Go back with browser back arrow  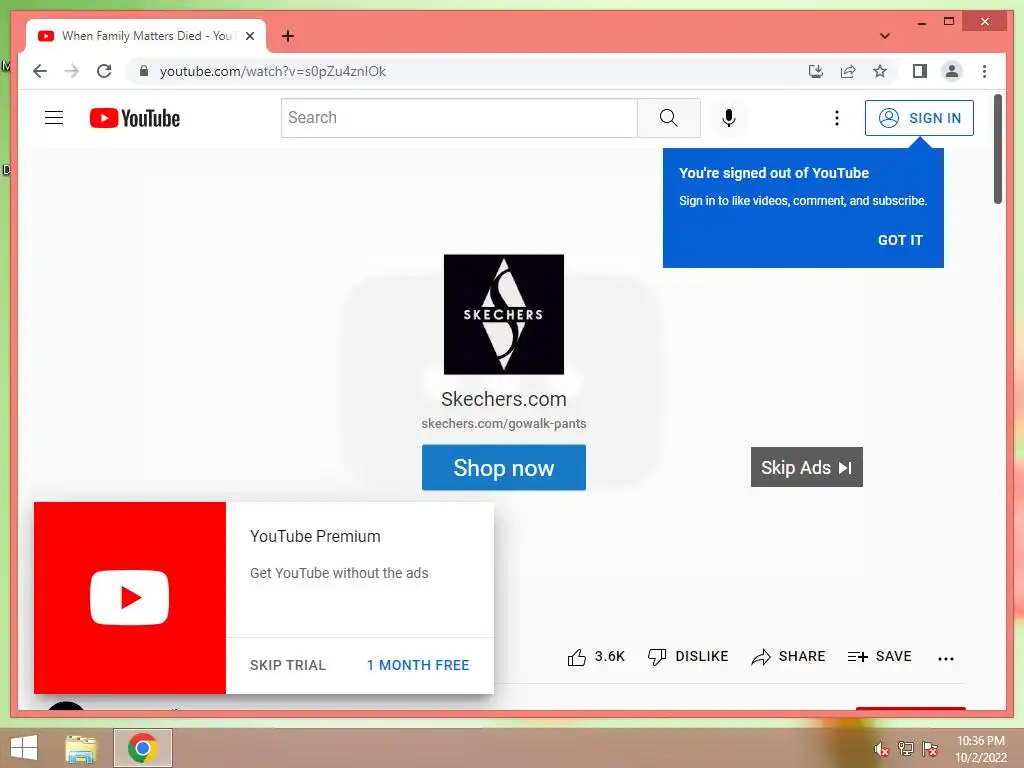40,71
